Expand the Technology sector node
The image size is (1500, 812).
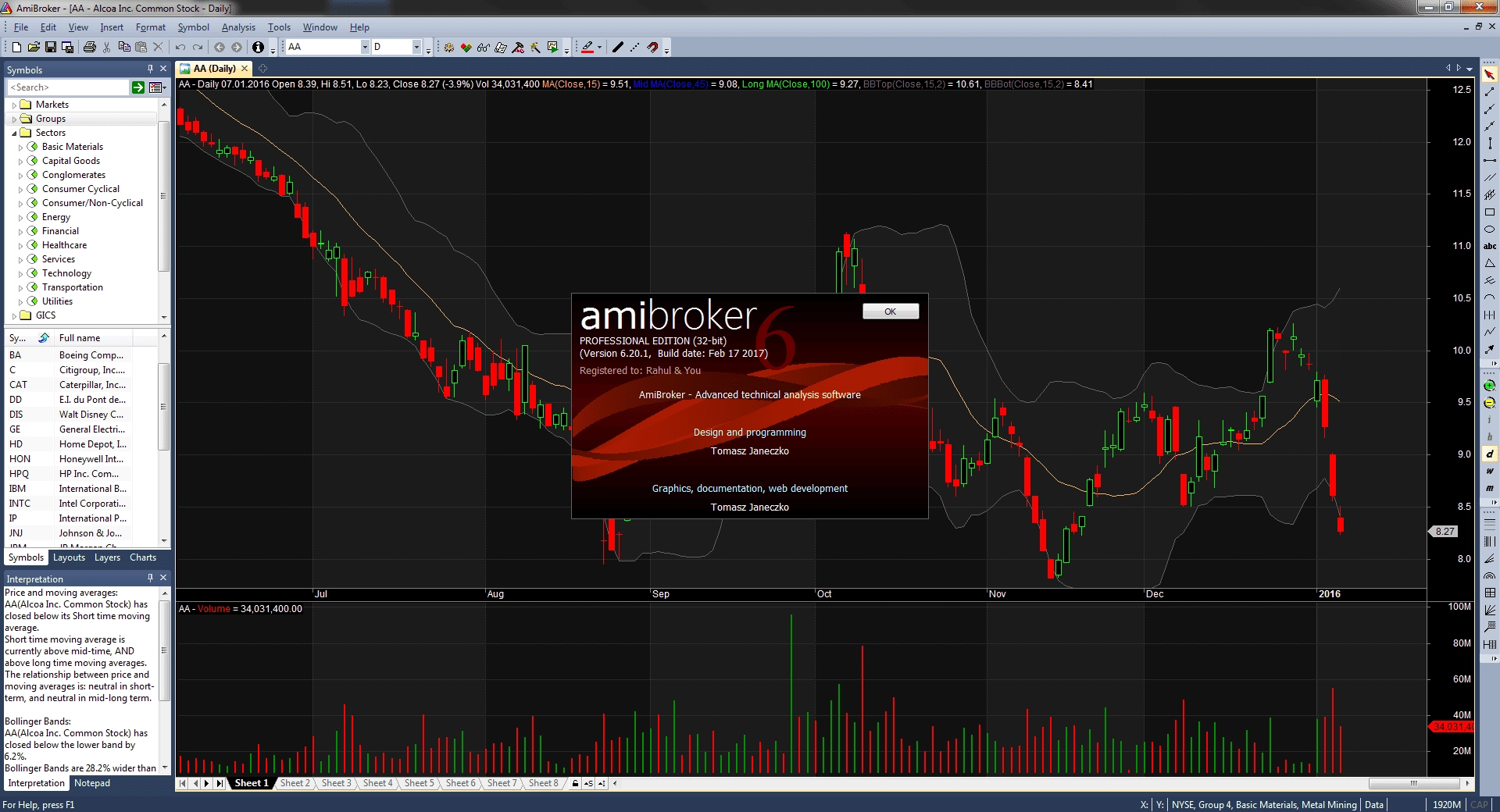pos(21,273)
